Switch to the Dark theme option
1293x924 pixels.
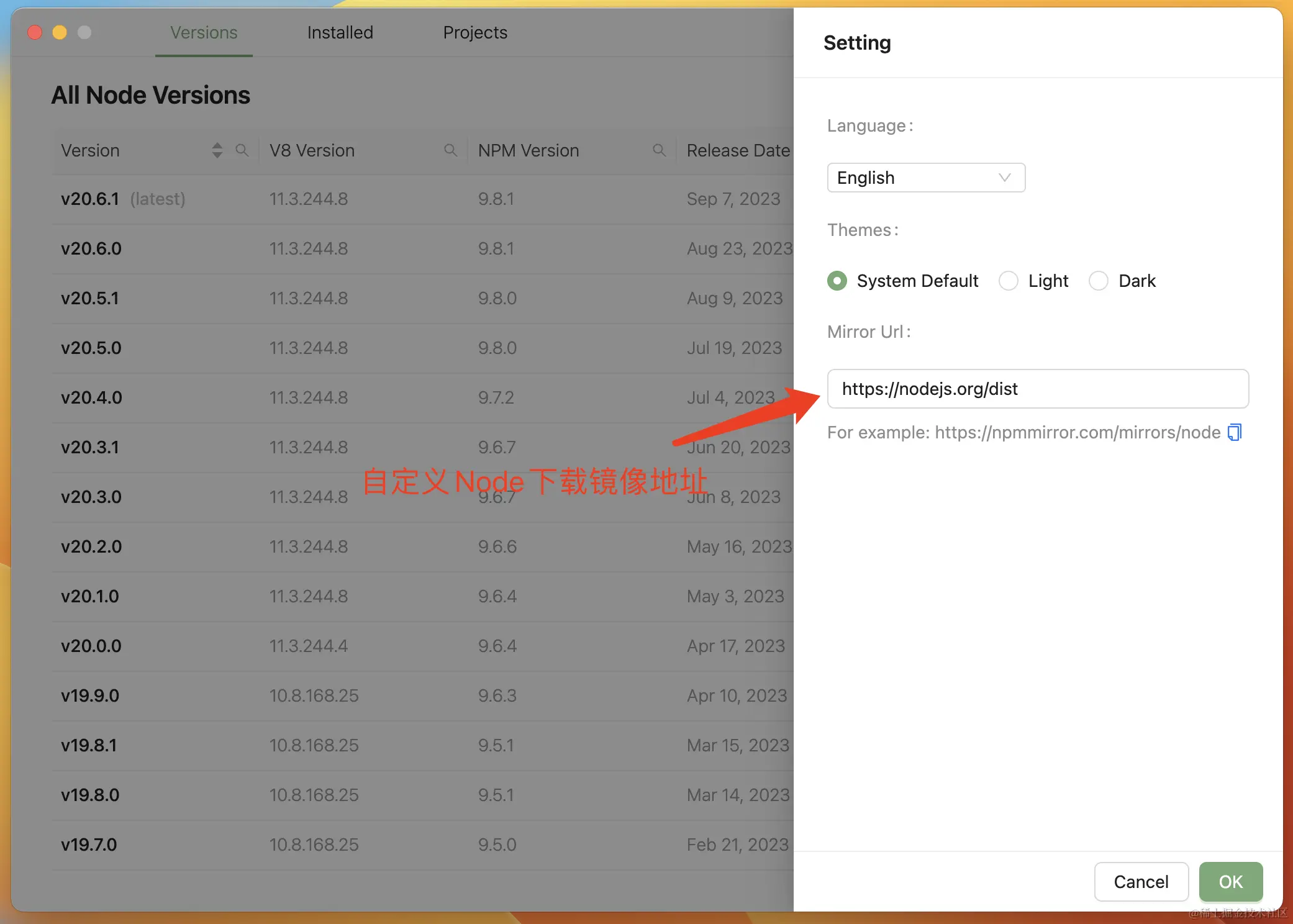click(x=1099, y=281)
